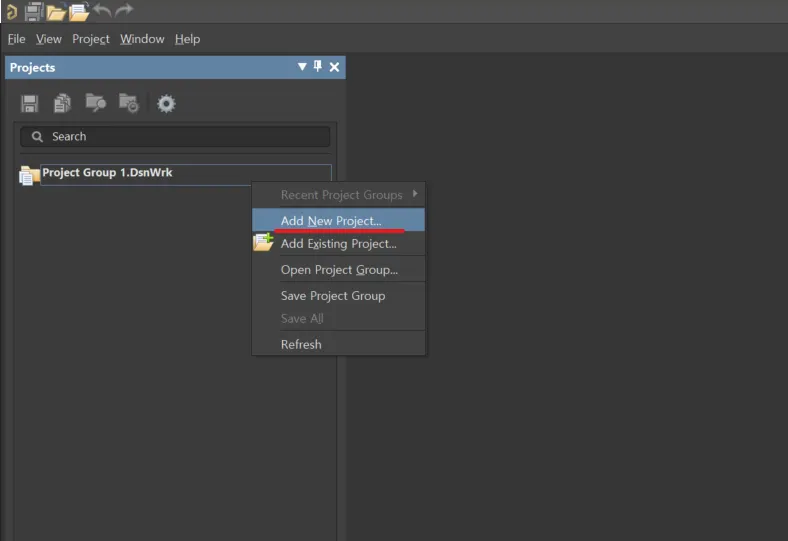Click the Save All entry in the context menu
The width and height of the screenshot is (788, 541).
point(338,318)
